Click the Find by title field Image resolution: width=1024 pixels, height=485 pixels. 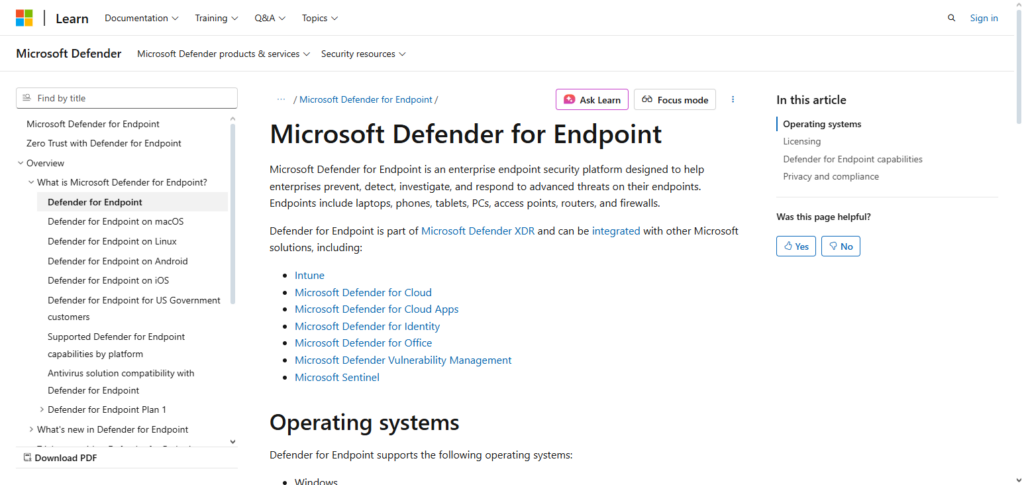127,98
